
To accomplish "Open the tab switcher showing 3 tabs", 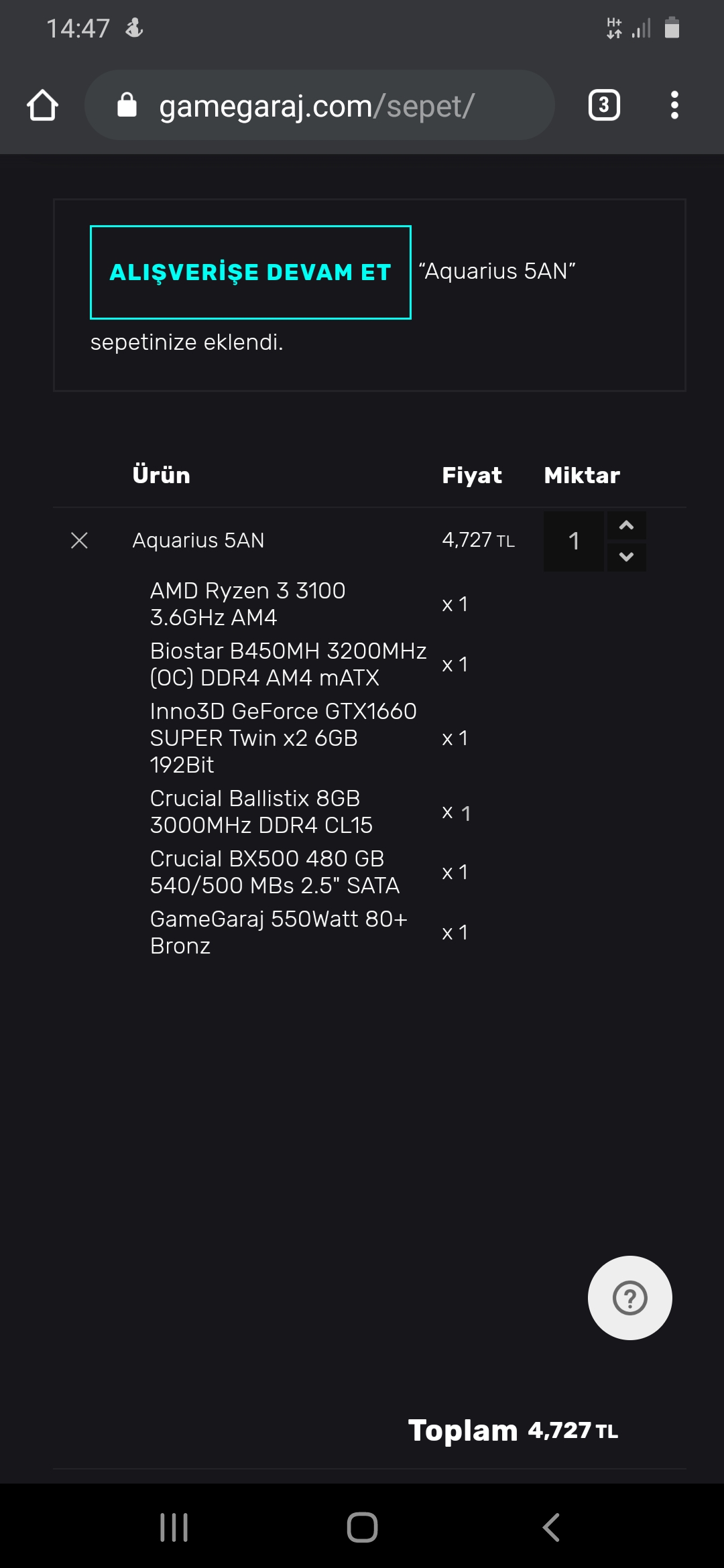I will tap(604, 105).
